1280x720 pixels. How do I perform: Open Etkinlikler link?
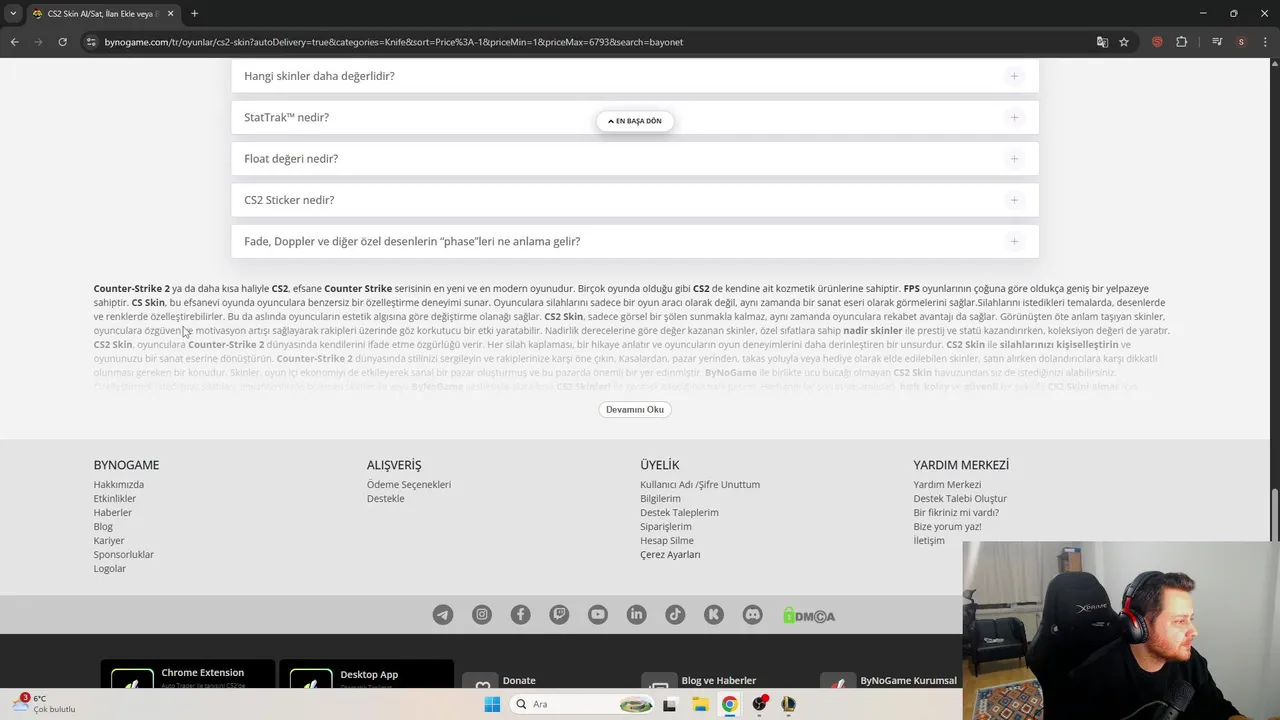pyautogui.click(x=115, y=498)
